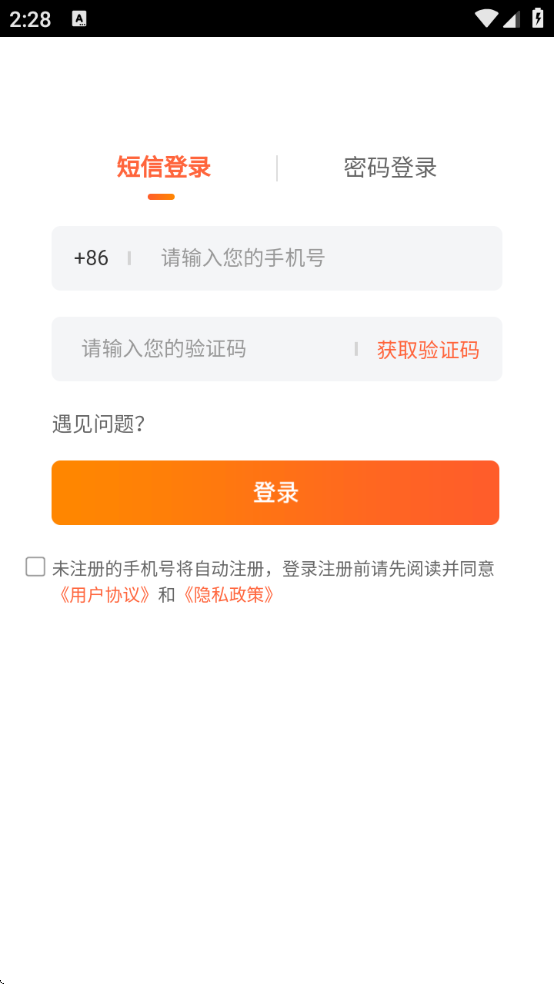Switch to 密码登录 tab

point(390,168)
